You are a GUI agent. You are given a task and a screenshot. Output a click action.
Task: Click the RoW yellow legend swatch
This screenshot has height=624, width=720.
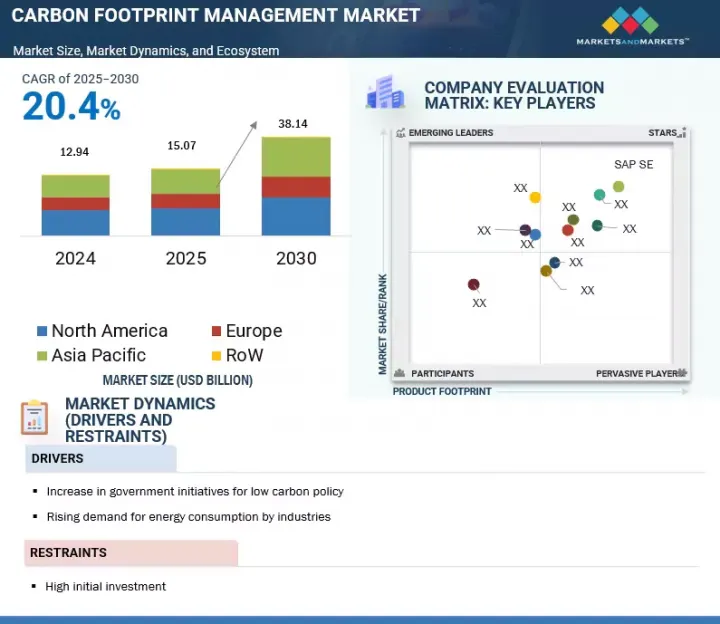tap(216, 355)
